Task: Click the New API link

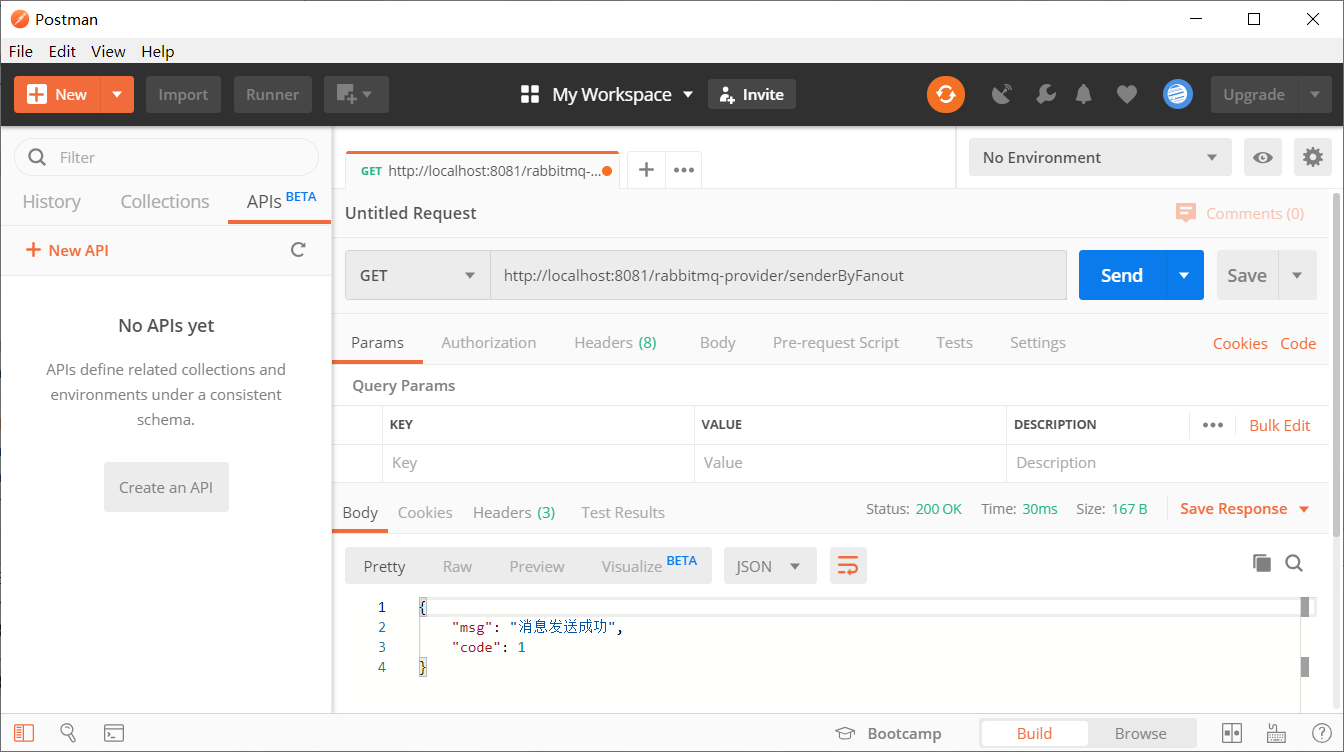Action: [67, 250]
